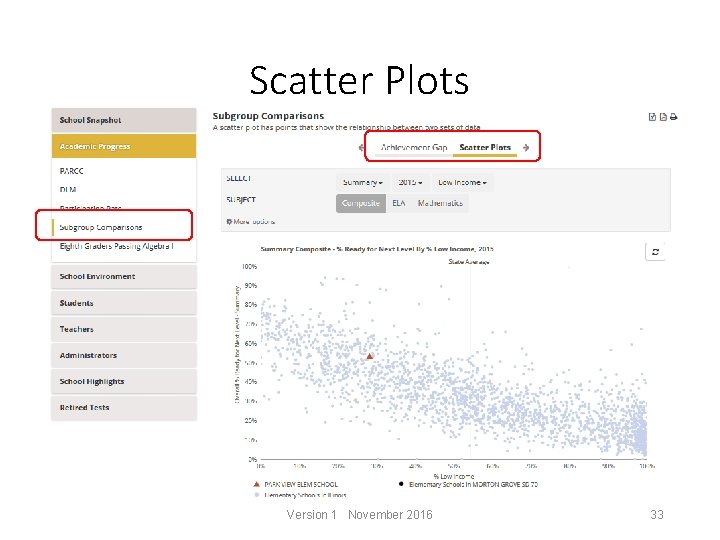Select the Mathematics subject toggle

(x=440, y=203)
